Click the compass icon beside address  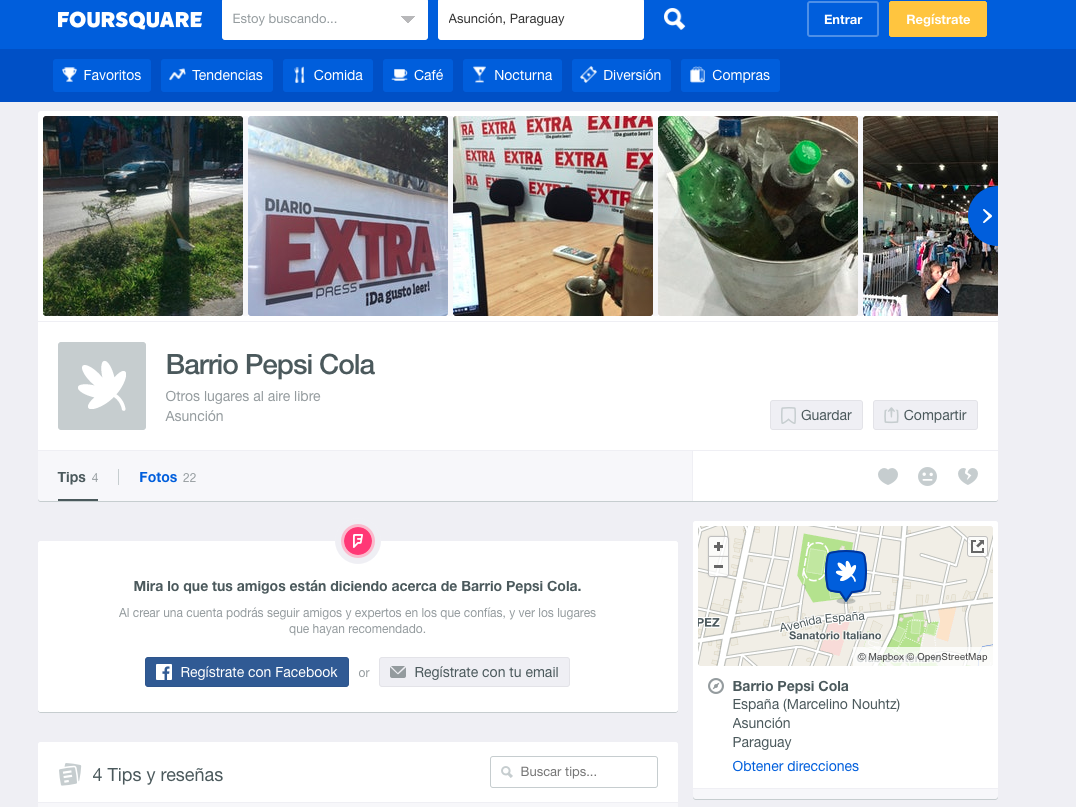(716, 686)
